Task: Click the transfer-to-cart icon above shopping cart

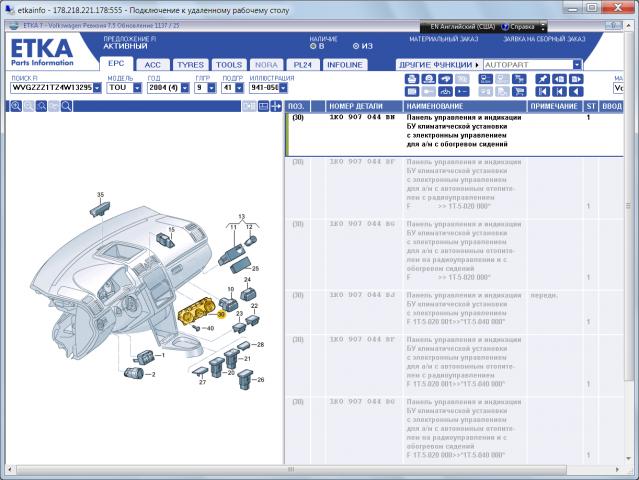Action: click(519, 79)
